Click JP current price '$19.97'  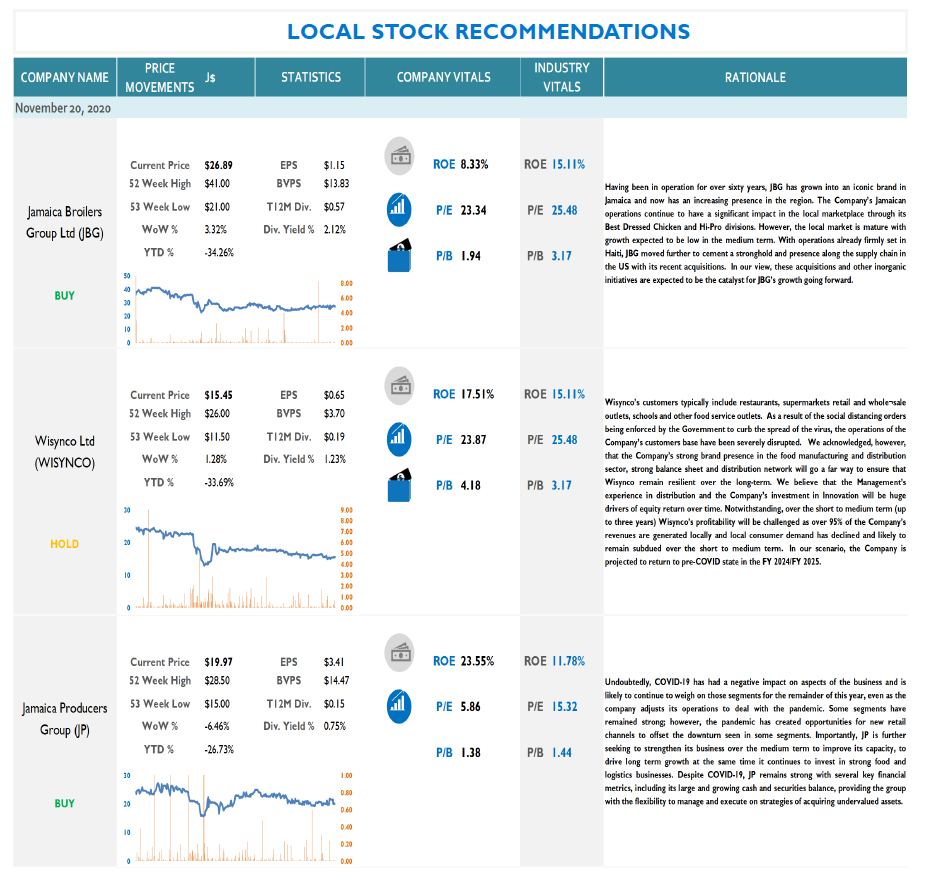coord(218,662)
